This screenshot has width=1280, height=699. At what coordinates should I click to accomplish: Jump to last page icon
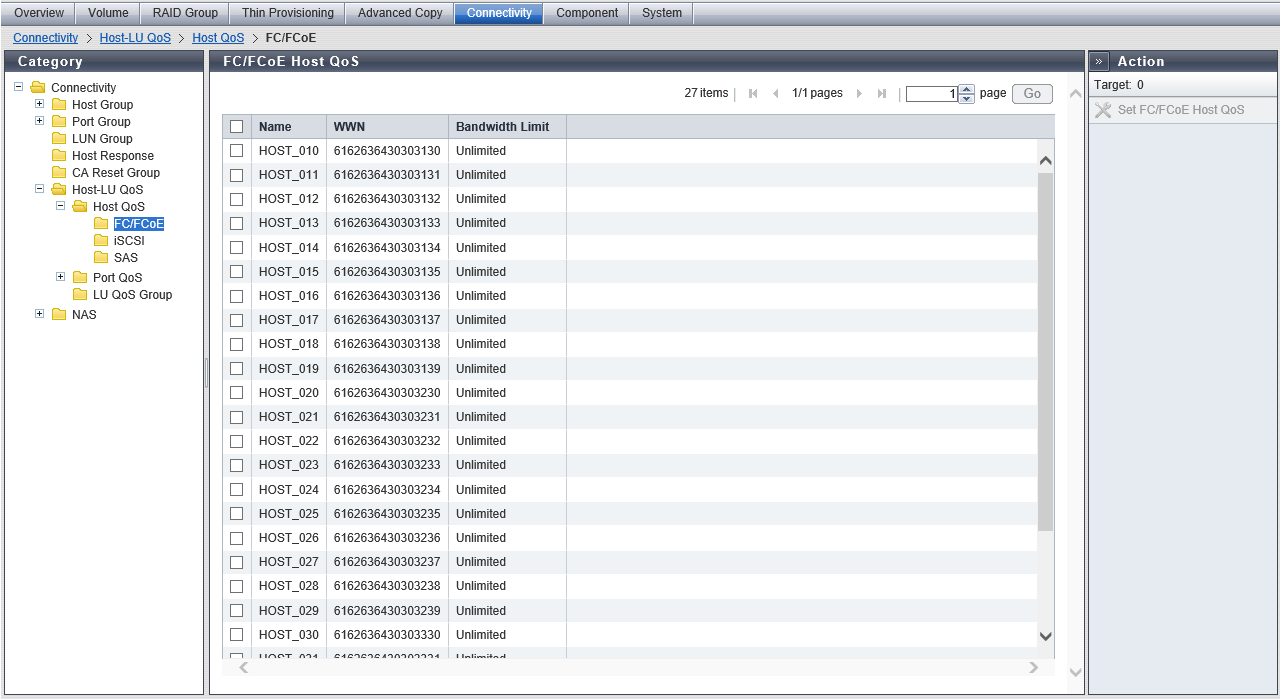click(x=881, y=94)
